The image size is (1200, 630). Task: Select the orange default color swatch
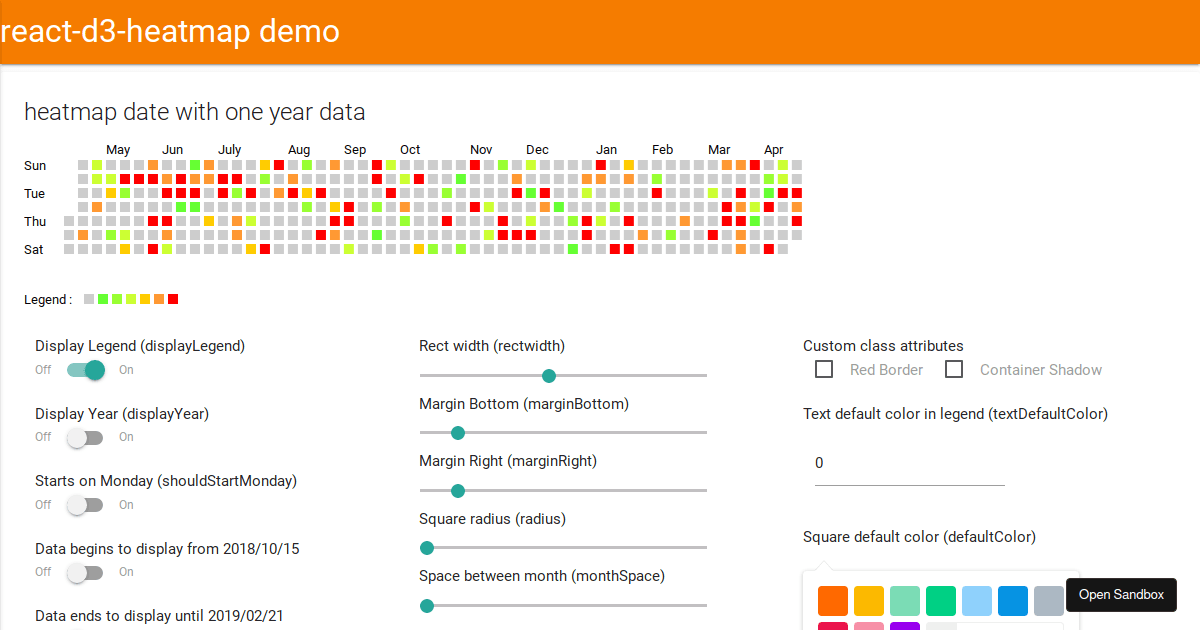coord(832,600)
